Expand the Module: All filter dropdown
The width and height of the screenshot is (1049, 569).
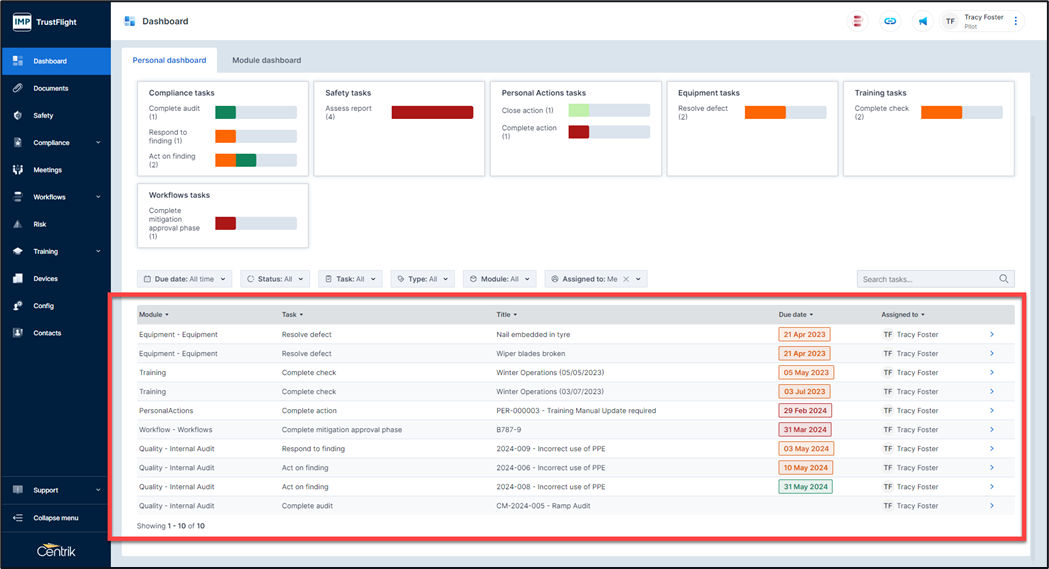tap(499, 280)
